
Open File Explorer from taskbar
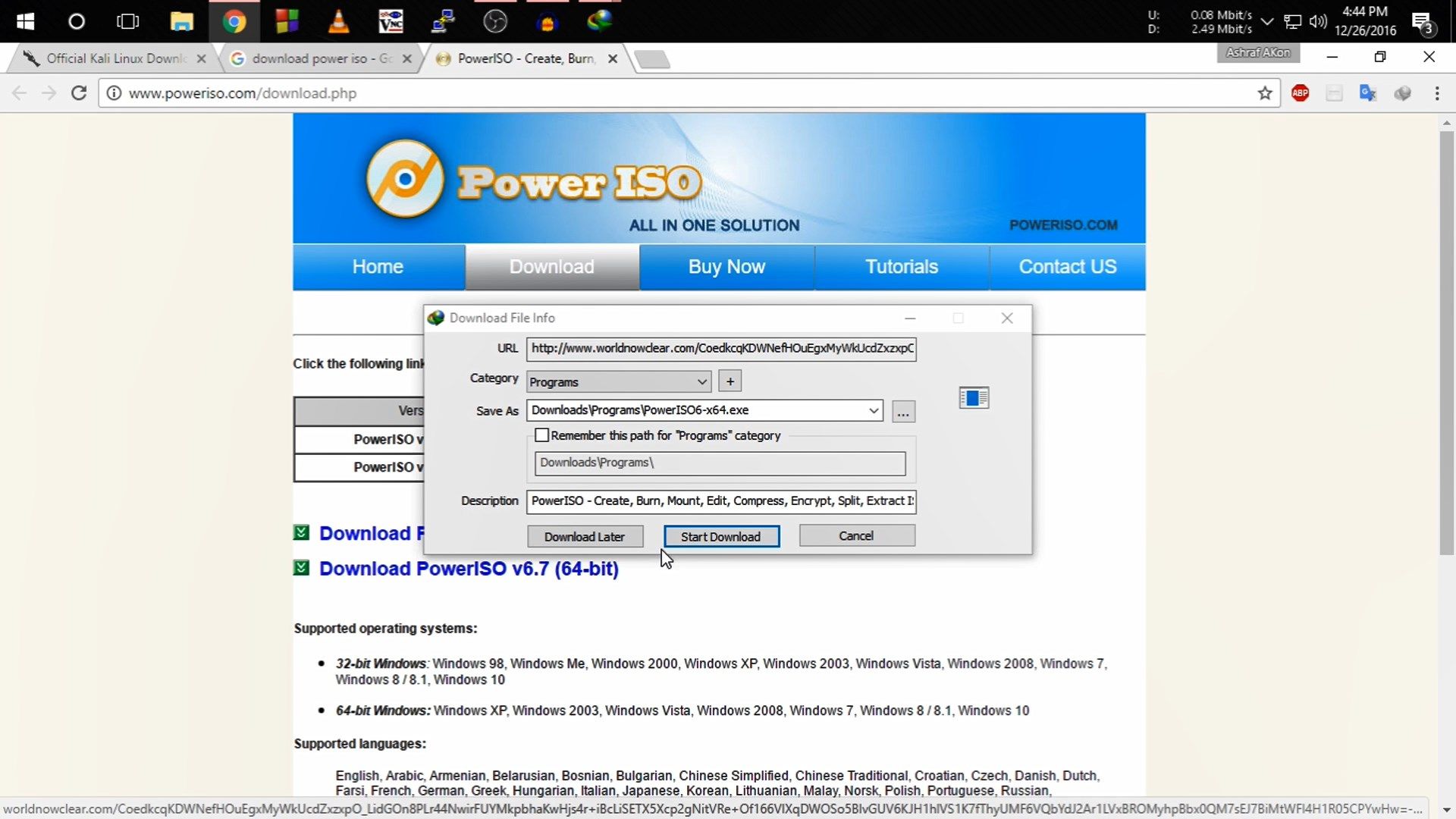[x=181, y=21]
